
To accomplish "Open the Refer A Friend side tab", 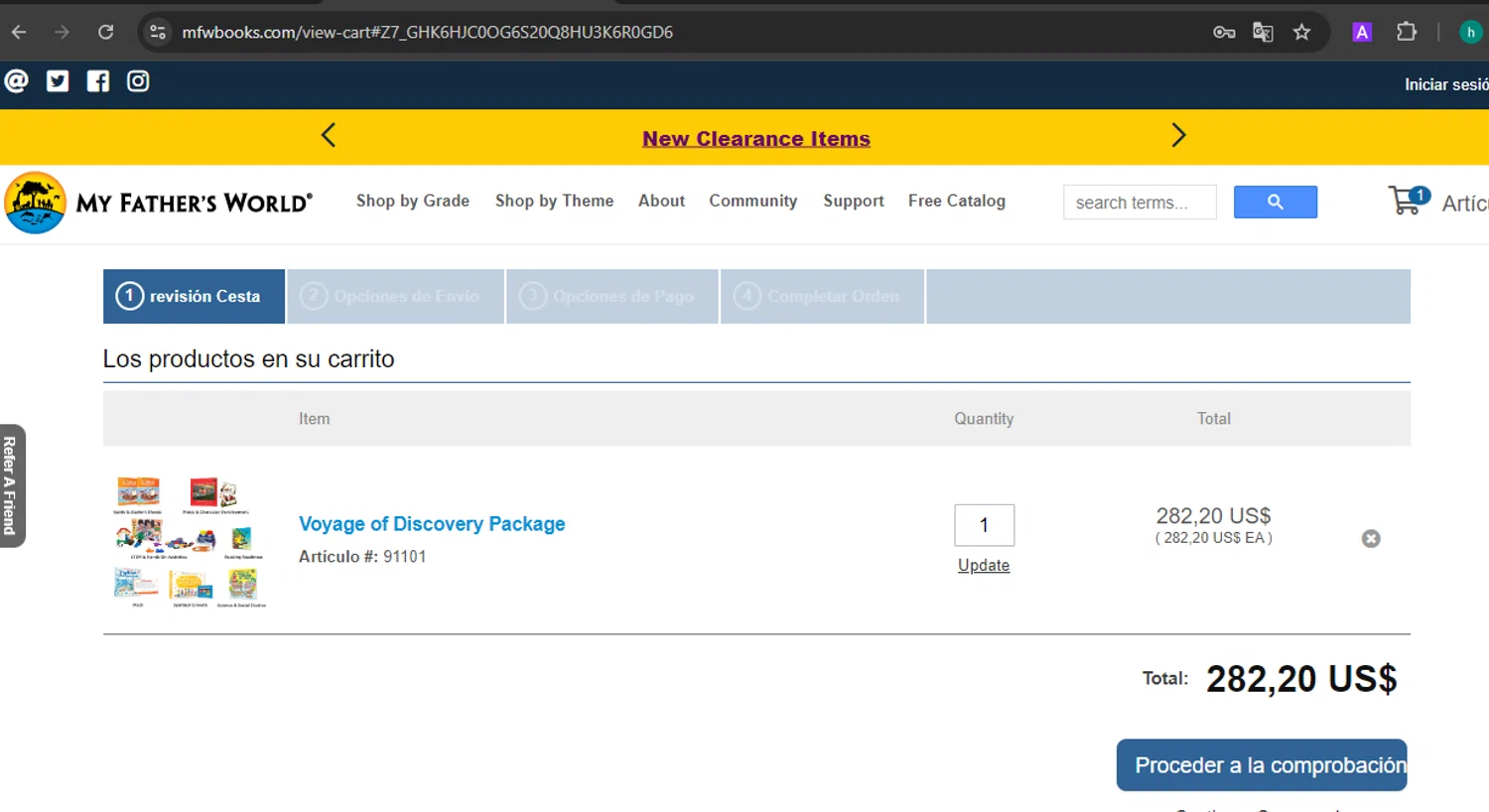I will coord(12,485).
